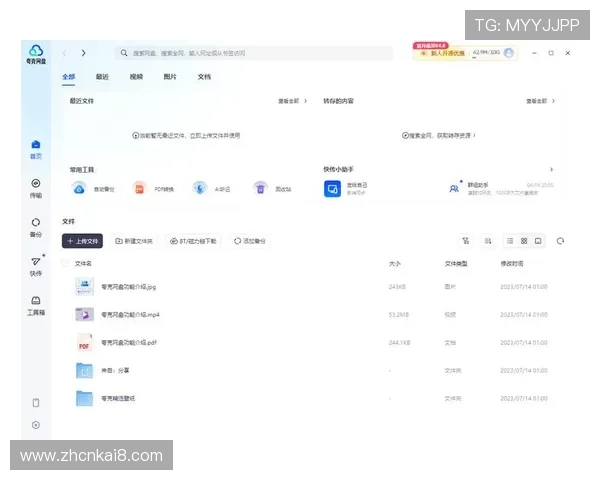Click the 添加备份 add backup button
This screenshot has width=600, height=480.
click(249, 241)
